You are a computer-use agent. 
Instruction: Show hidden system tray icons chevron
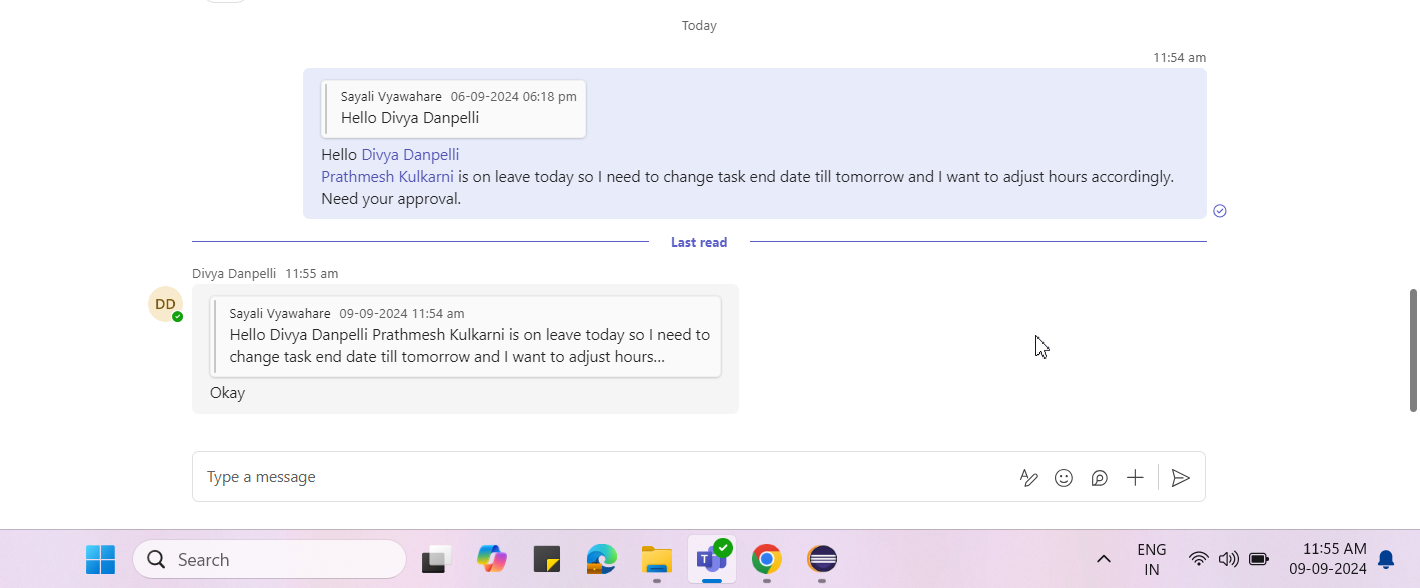coord(1104,559)
